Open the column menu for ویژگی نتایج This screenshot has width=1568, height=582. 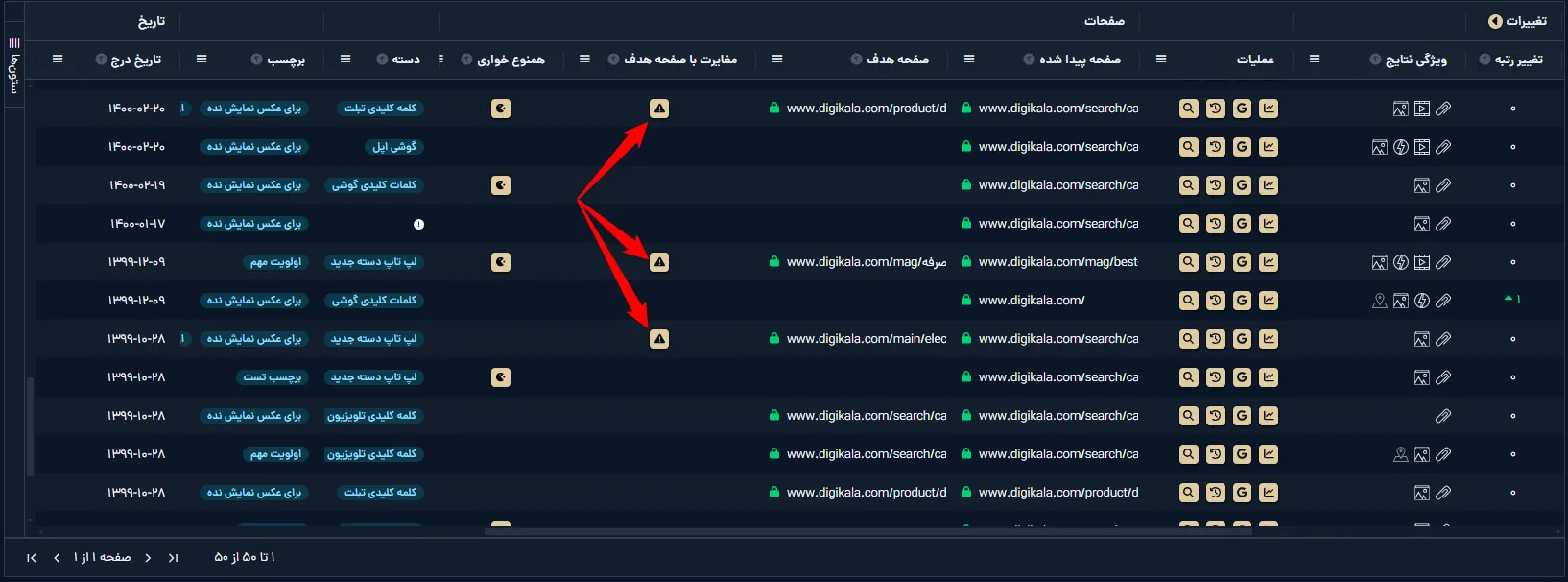1315,60
